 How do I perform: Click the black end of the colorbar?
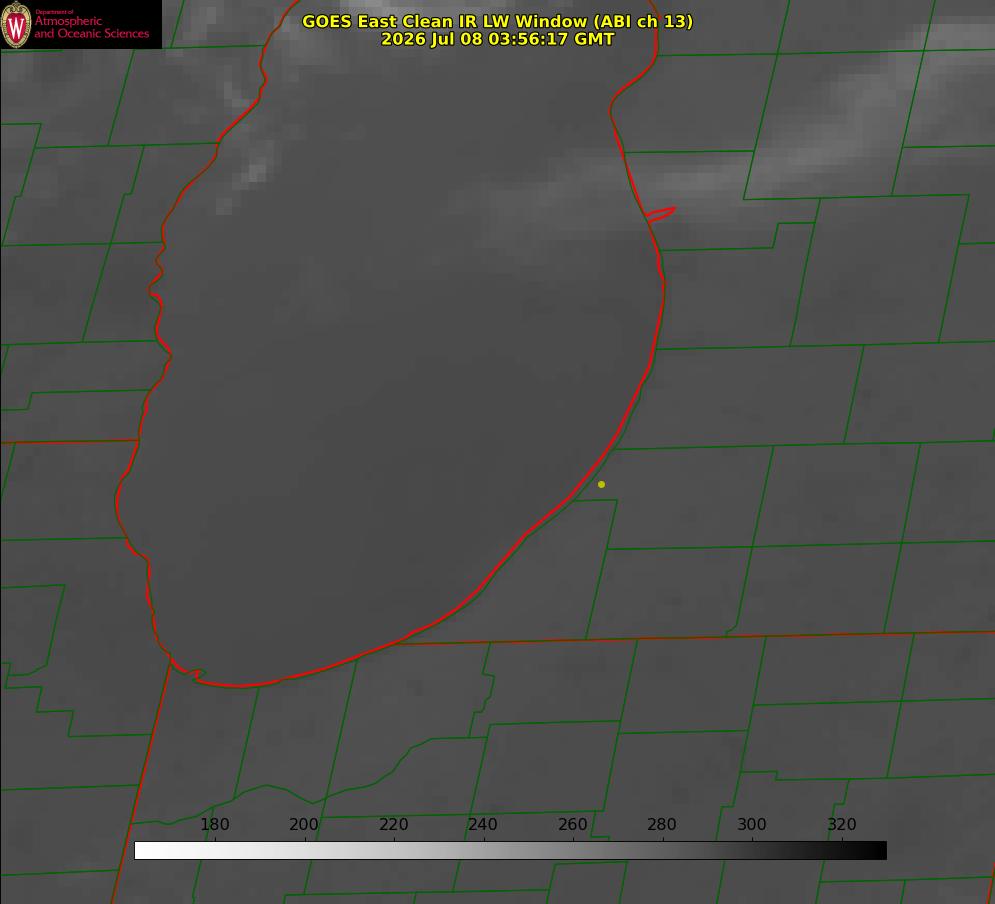click(x=876, y=851)
